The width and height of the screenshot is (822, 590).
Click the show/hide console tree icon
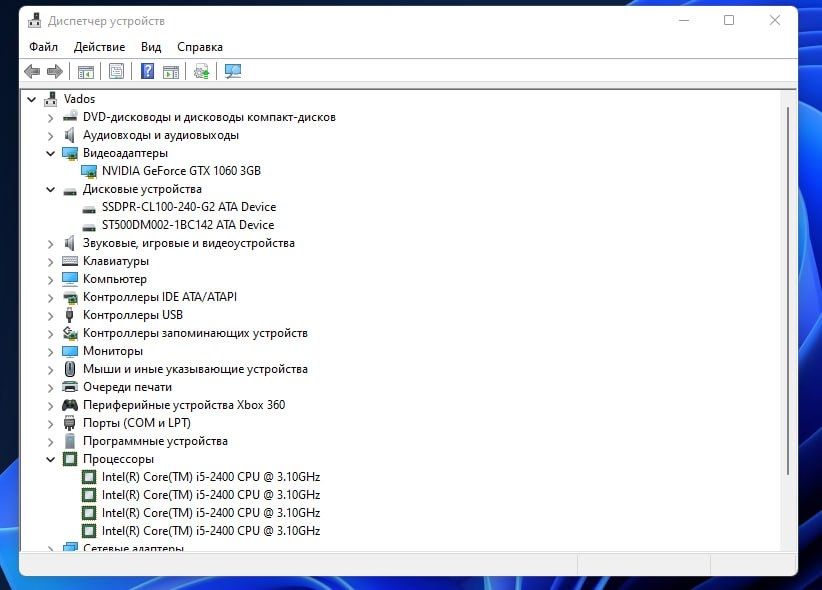86,71
